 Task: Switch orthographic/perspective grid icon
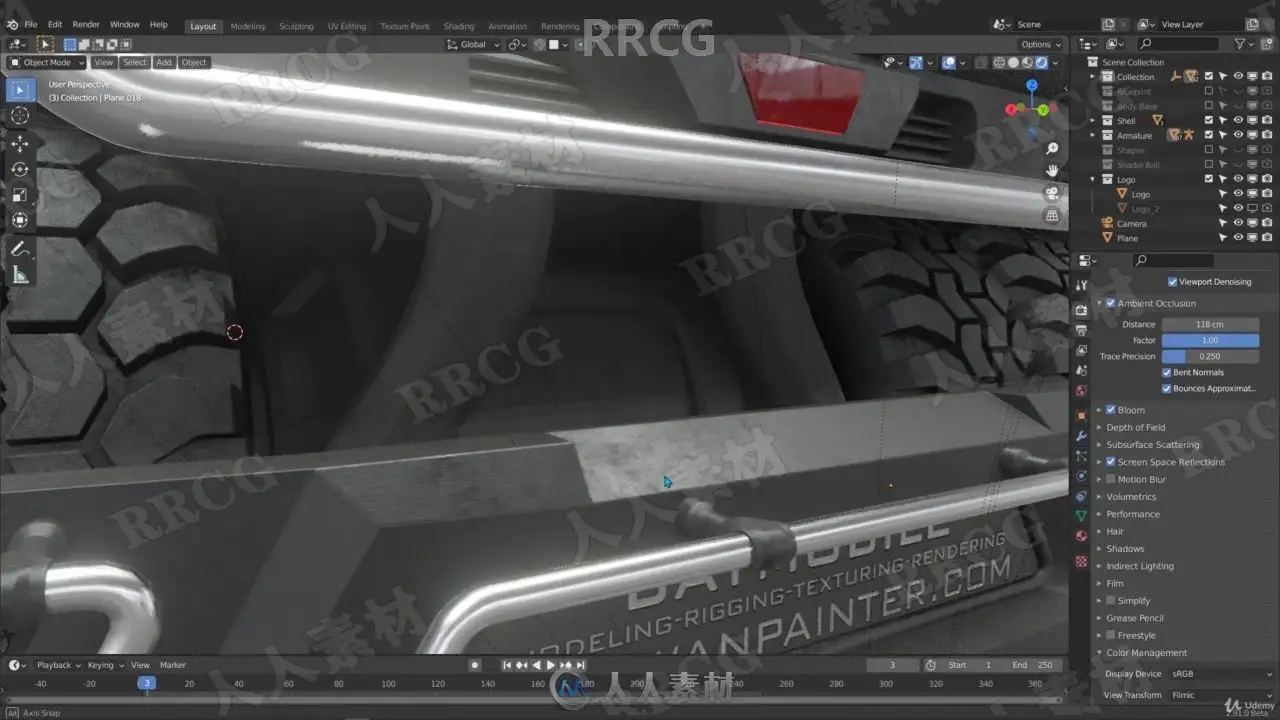(x=1052, y=215)
